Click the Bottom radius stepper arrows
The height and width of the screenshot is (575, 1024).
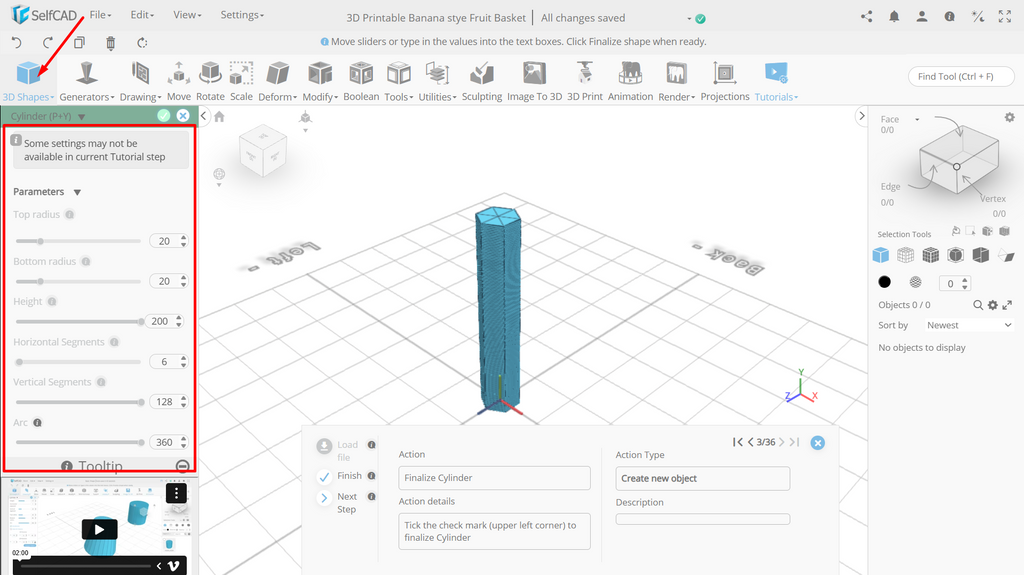click(x=184, y=282)
